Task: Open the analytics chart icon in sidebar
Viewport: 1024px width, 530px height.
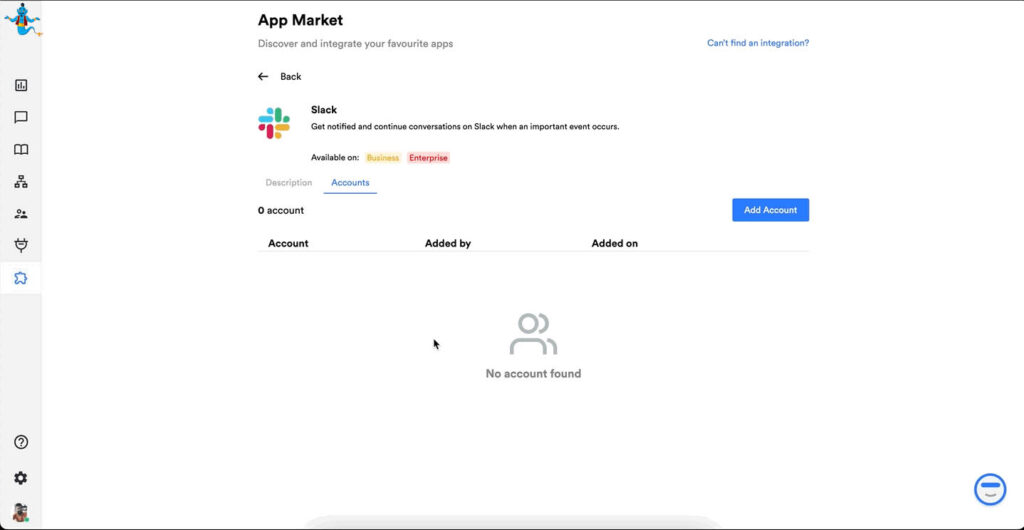Action: click(21, 86)
